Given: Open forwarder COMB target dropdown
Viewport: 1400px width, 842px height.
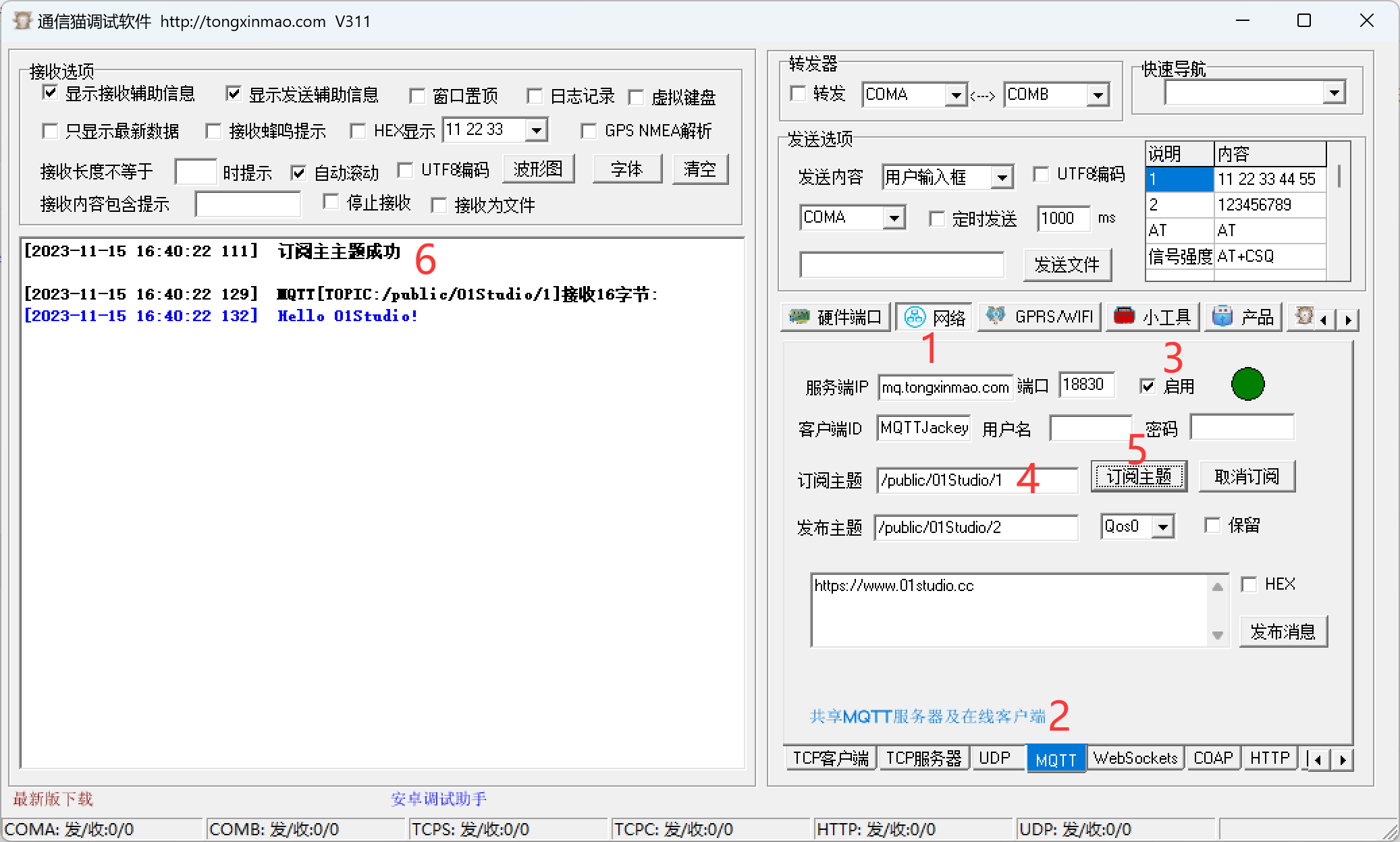Looking at the screenshot, I should click(x=1098, y=95).
